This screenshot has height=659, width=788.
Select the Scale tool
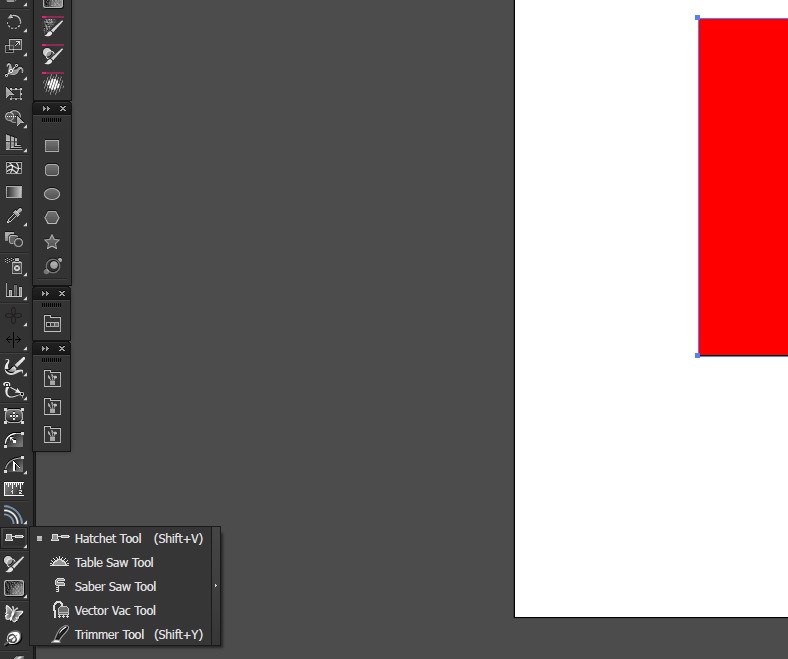click(14, 46)
